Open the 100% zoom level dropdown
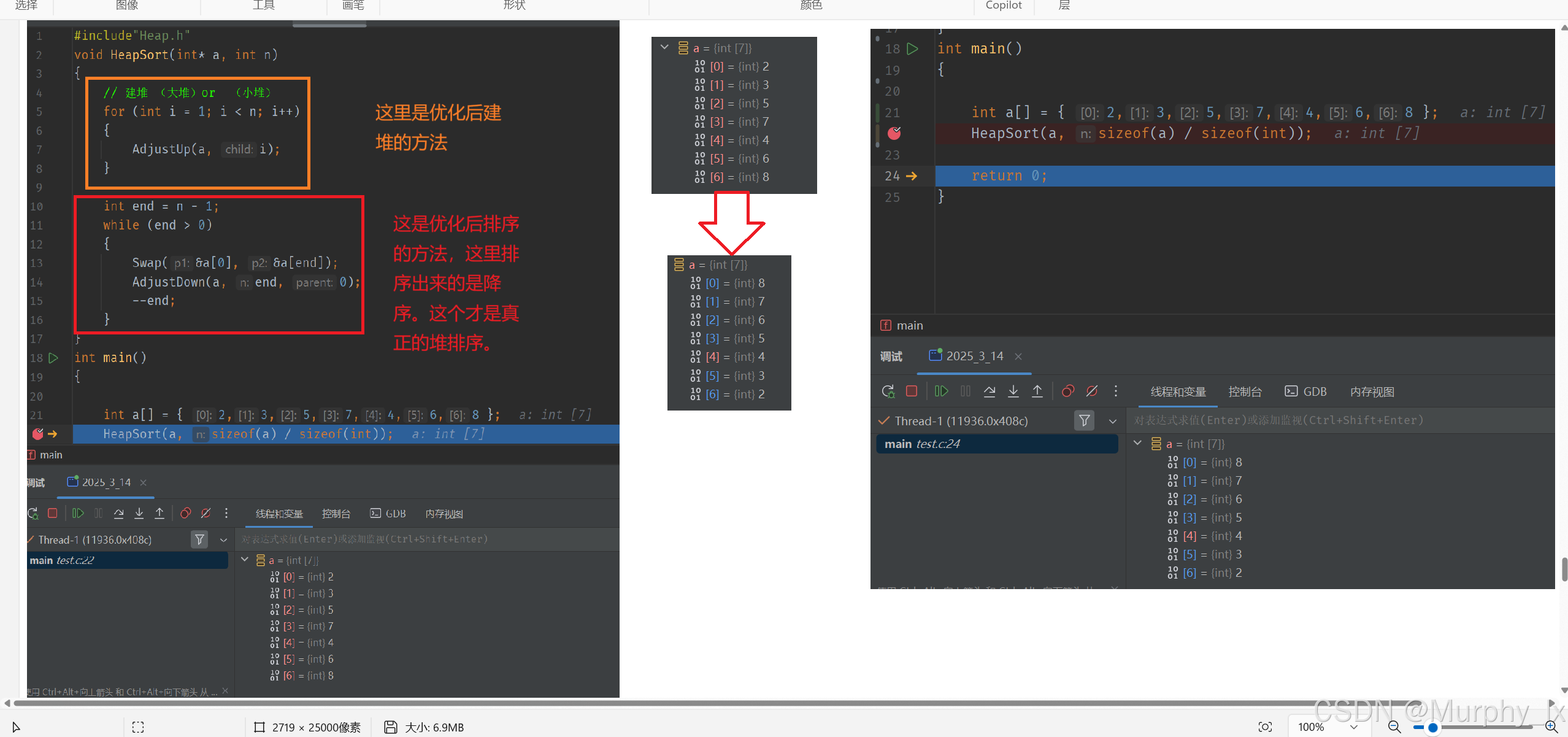This screenshot has height=737, width=1568. click(1354, 727)
